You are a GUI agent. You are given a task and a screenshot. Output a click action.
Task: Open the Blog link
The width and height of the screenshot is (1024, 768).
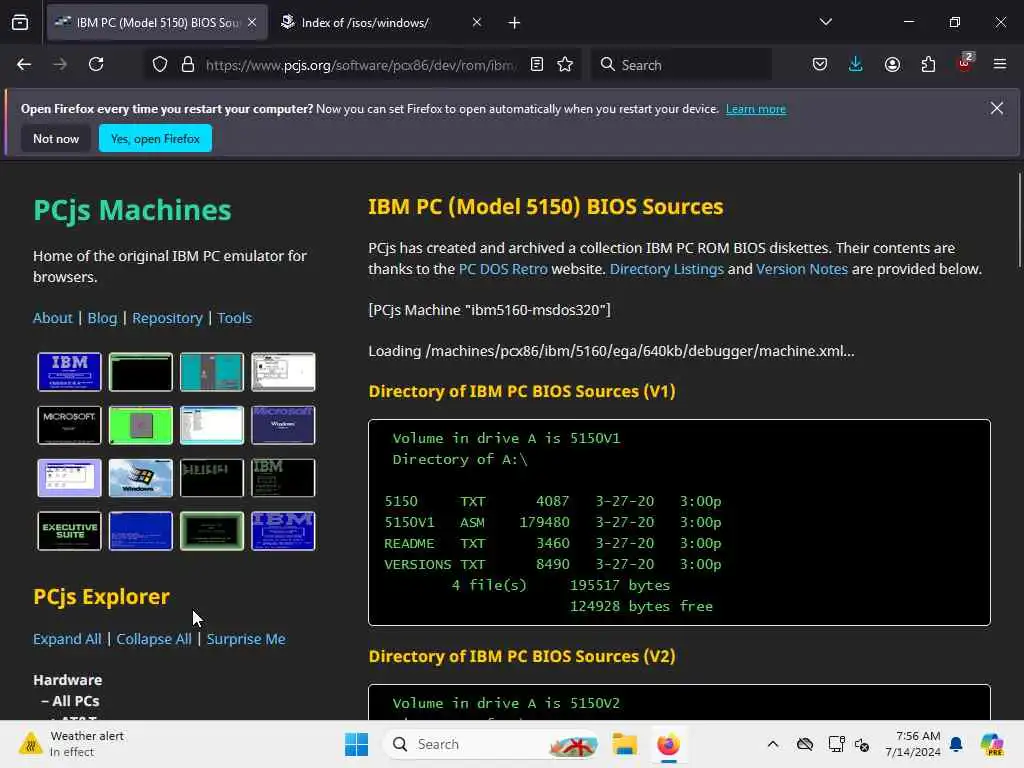pyautogui.click(x=103, y=318)
